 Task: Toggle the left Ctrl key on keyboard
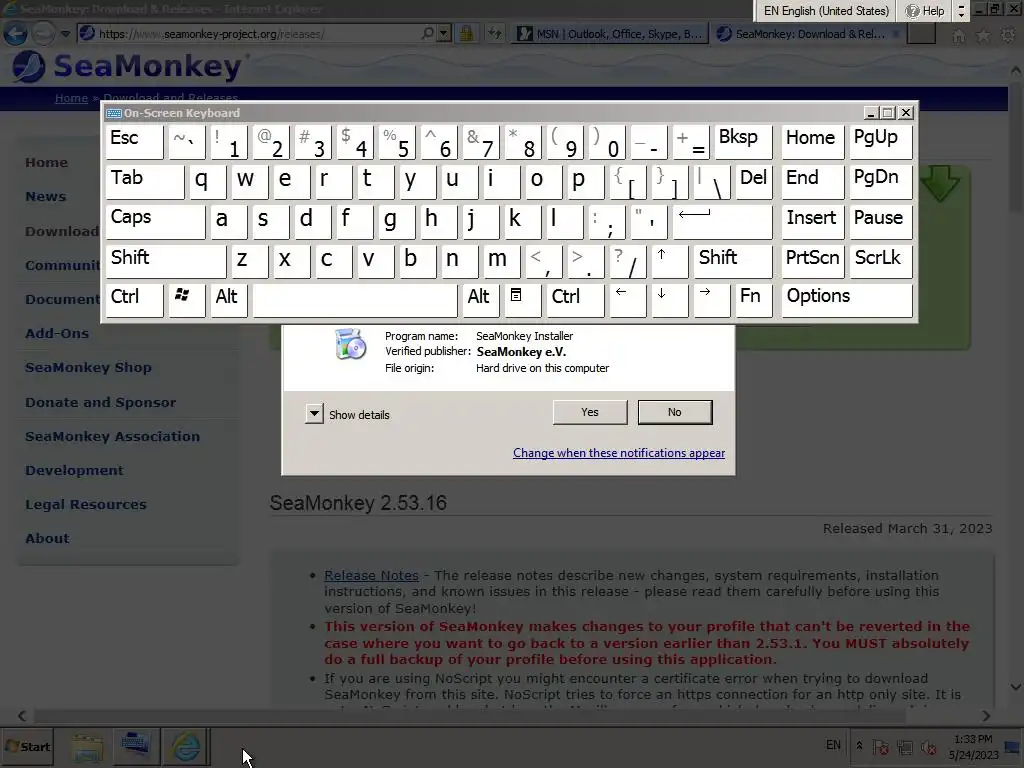pyautogui.click(x=135, y=300)
